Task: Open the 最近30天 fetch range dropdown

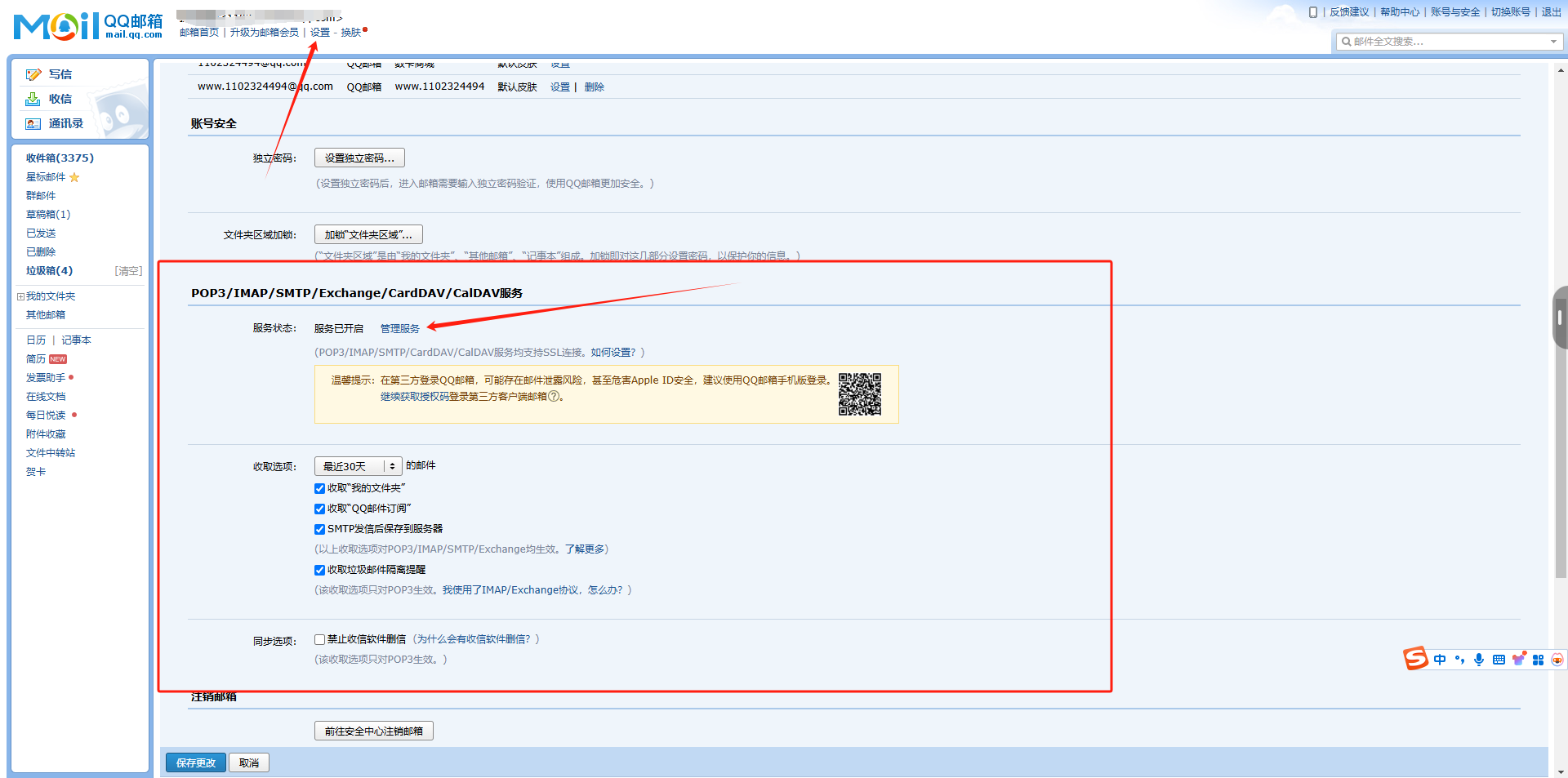Action: 358,466
